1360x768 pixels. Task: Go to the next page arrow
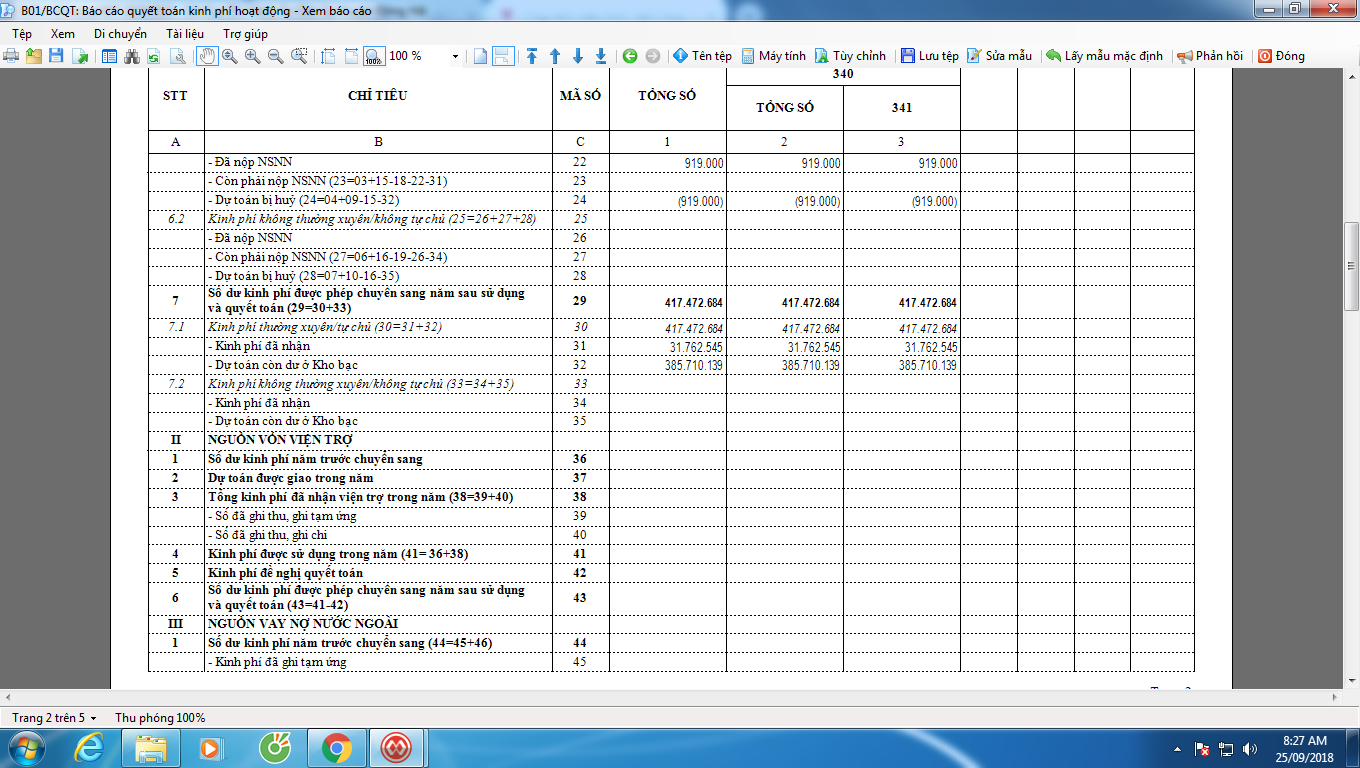pyautogui.click(x=578, y=56)
